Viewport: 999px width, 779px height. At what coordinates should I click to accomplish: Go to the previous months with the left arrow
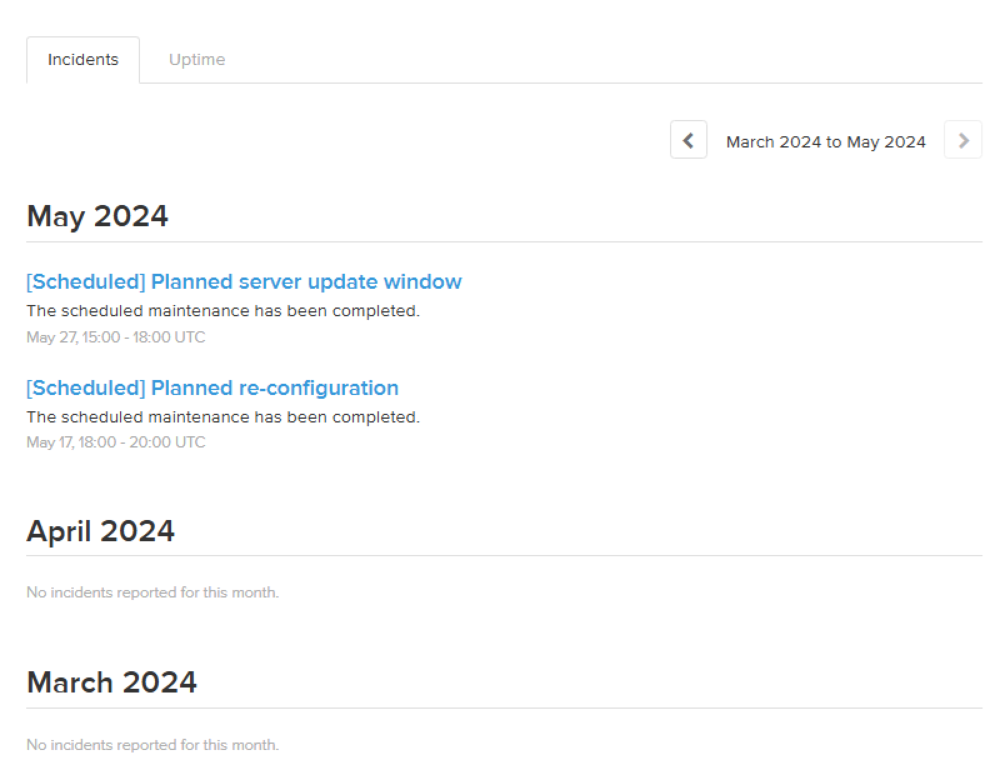point(688,141)
